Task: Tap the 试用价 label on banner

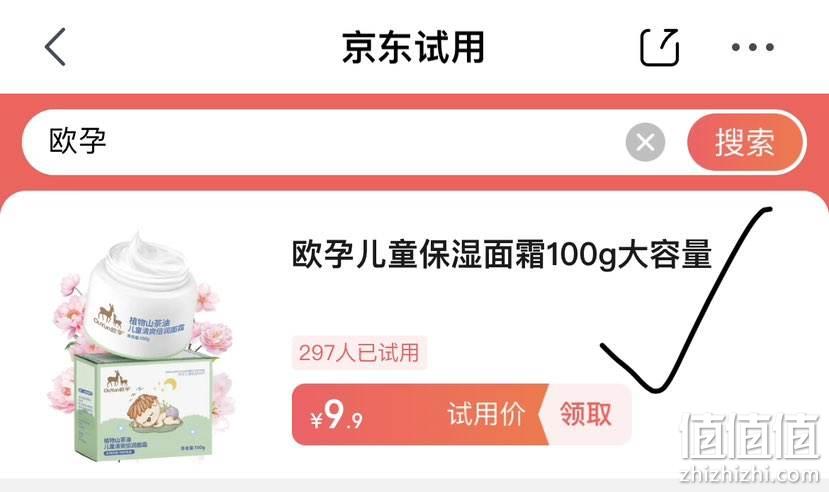Action: point(486,414)
